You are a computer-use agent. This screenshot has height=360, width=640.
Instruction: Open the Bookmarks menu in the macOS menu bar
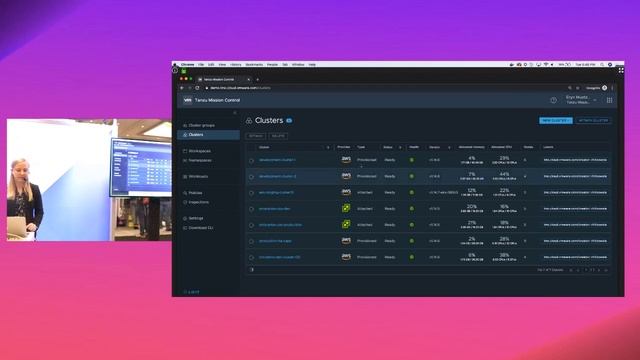coord(254,64)
